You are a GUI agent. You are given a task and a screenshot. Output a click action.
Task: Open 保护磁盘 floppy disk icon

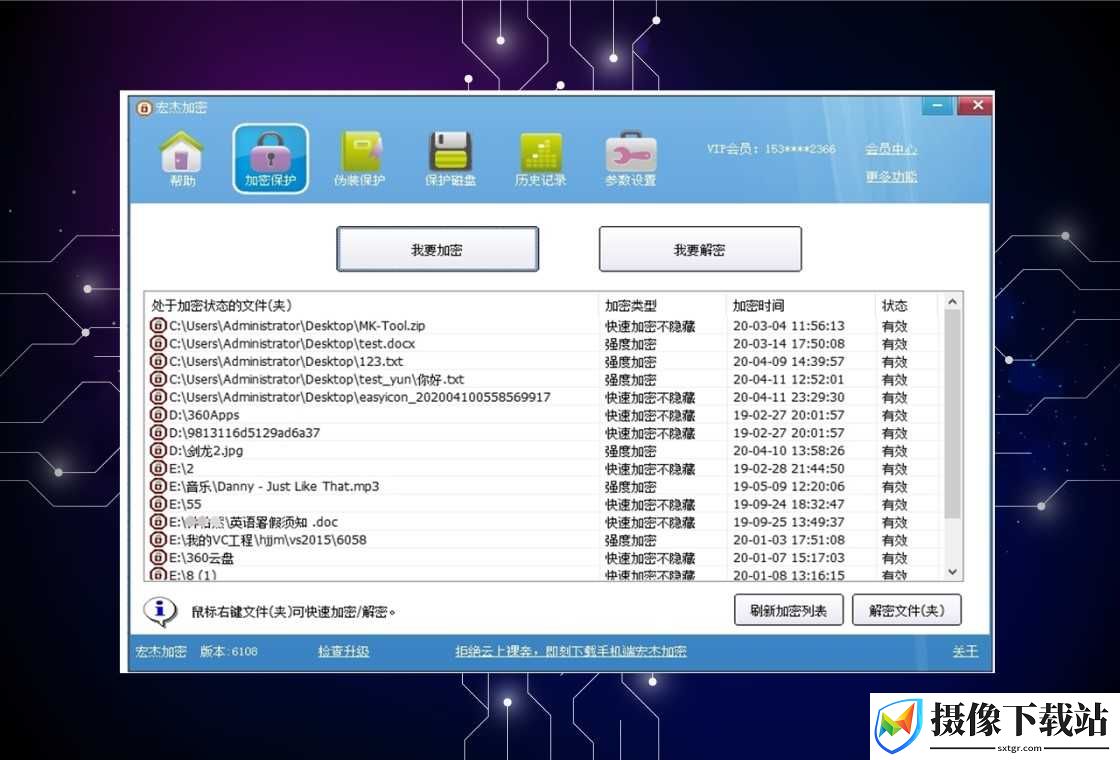coord(451,159)
